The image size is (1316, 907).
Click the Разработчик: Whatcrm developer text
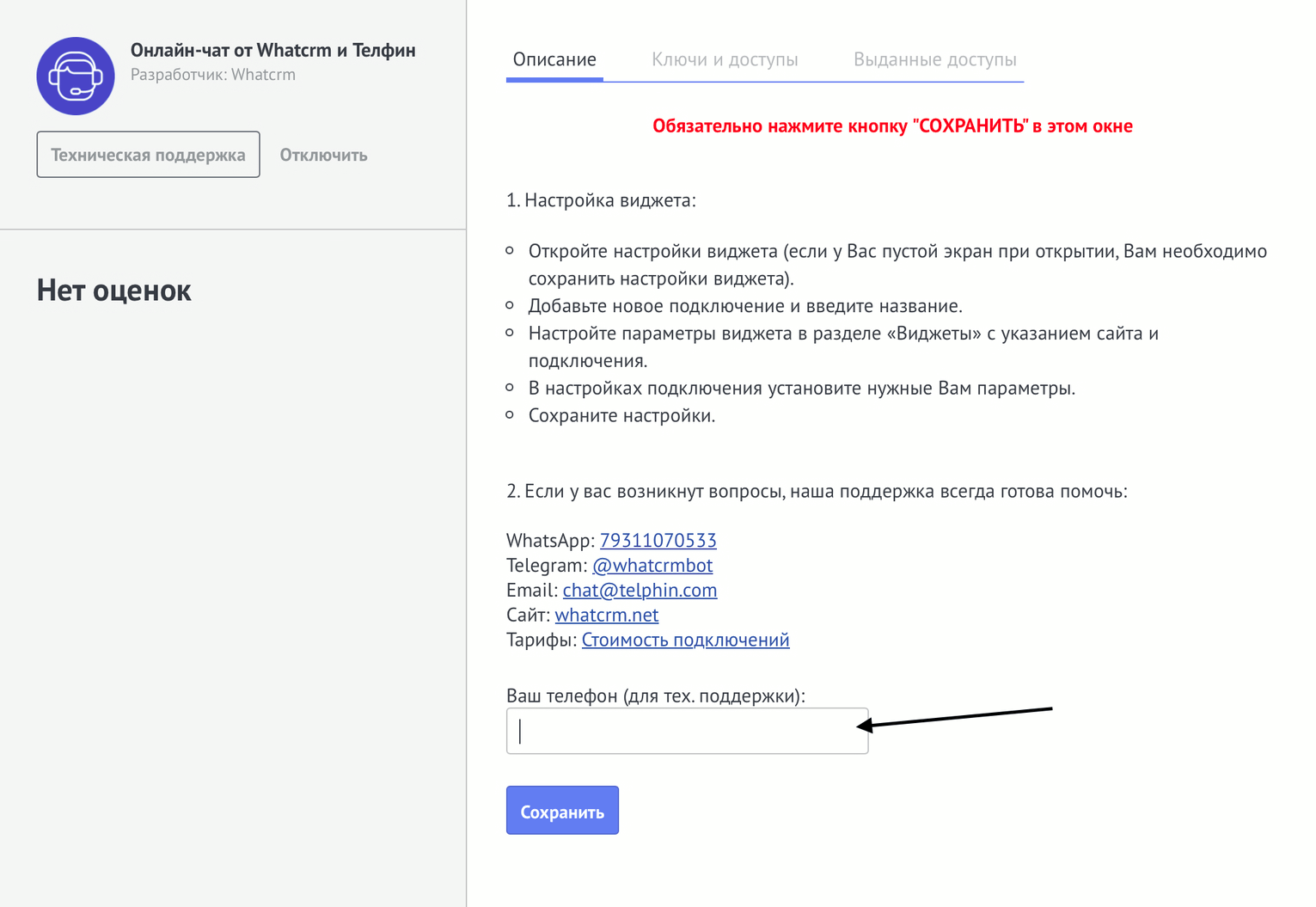pos(212,75)
